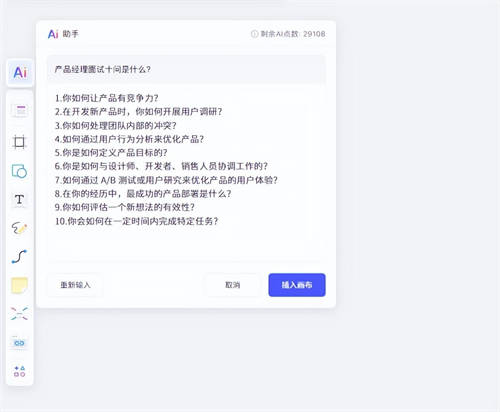
Task: Select the connector line tool
Action: point(19,257)
